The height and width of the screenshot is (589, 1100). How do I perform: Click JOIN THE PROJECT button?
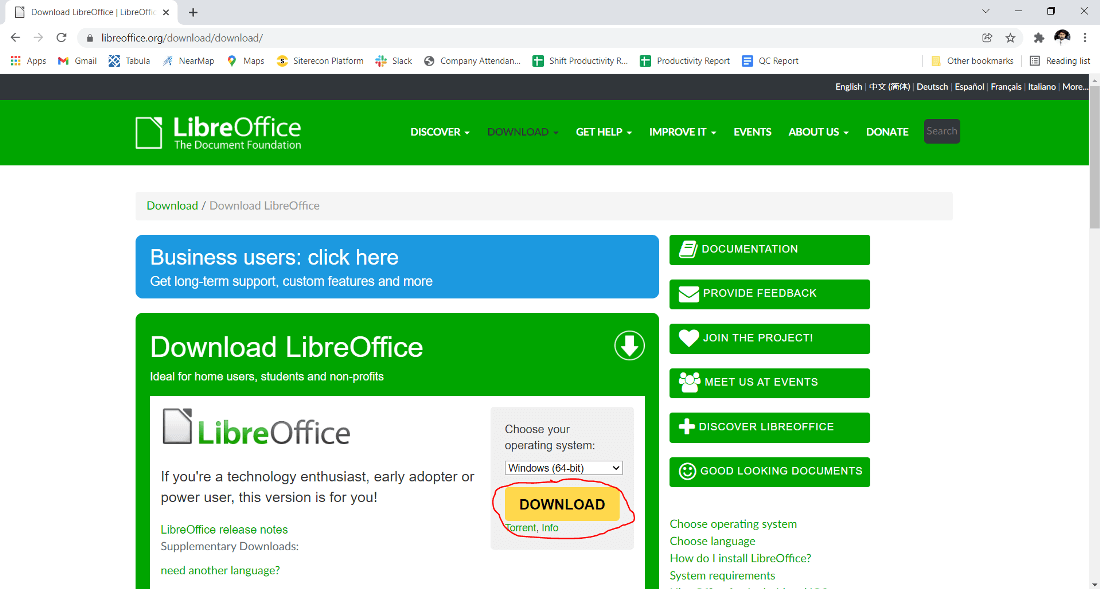coord(770,339)
